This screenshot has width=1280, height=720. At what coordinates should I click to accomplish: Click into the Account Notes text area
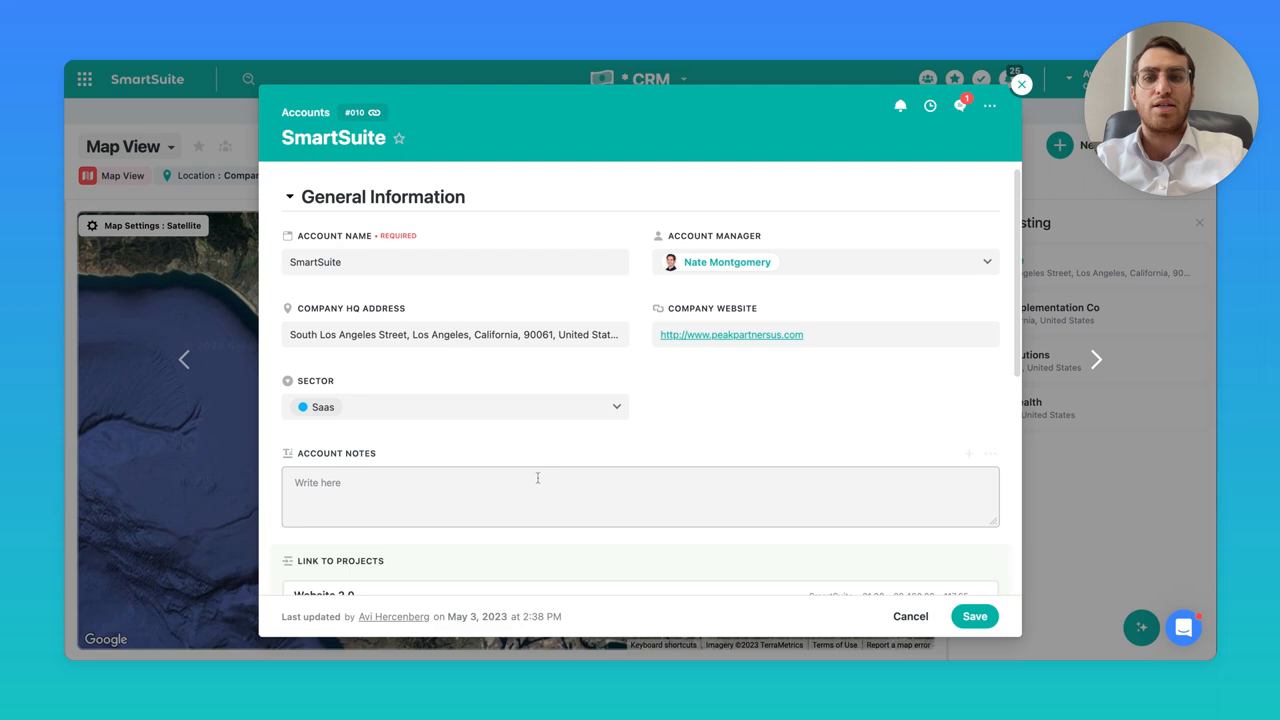click(640, 497)
